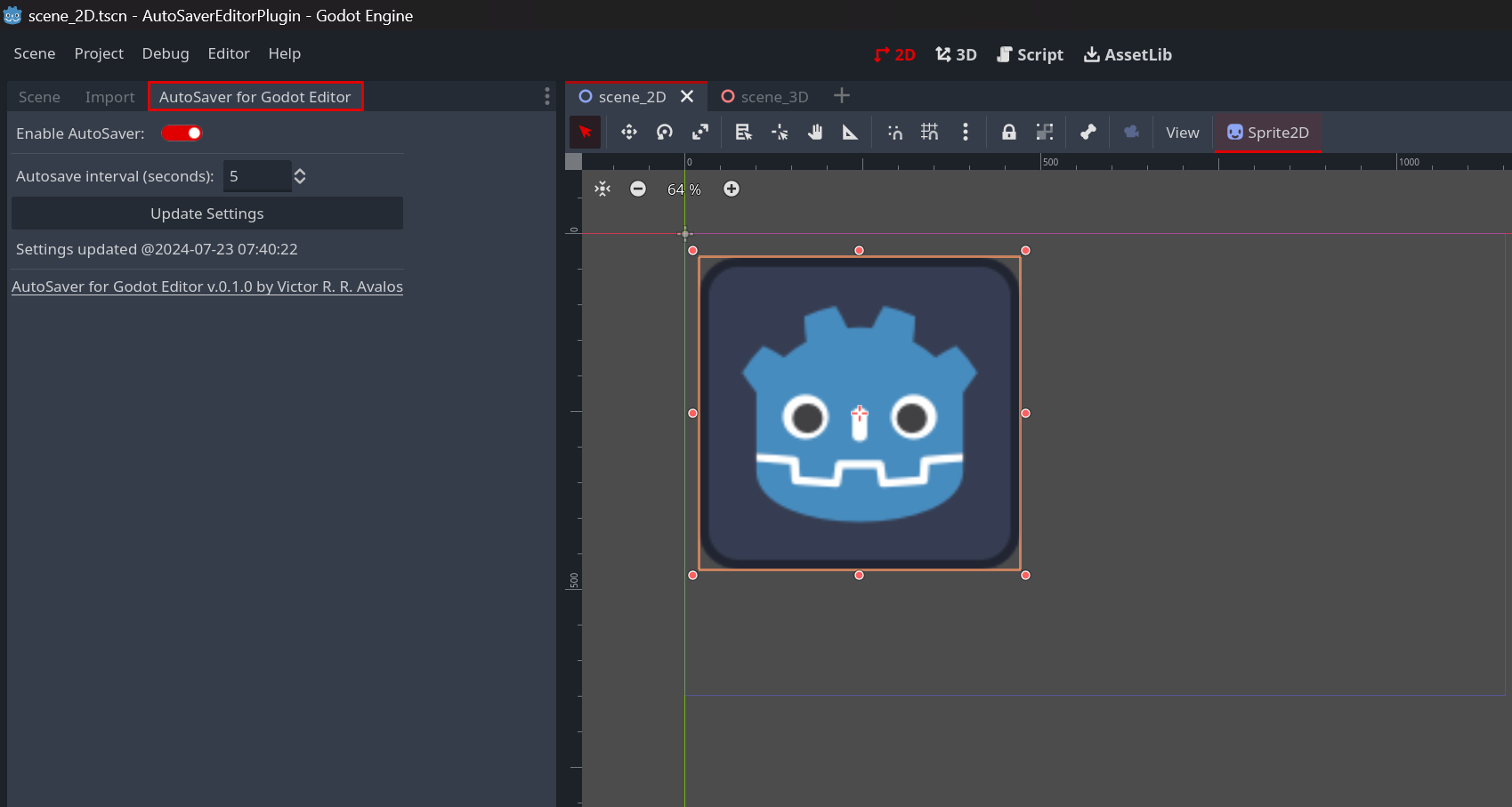Switch to the Import dock tab

click(x=110, y=97)
